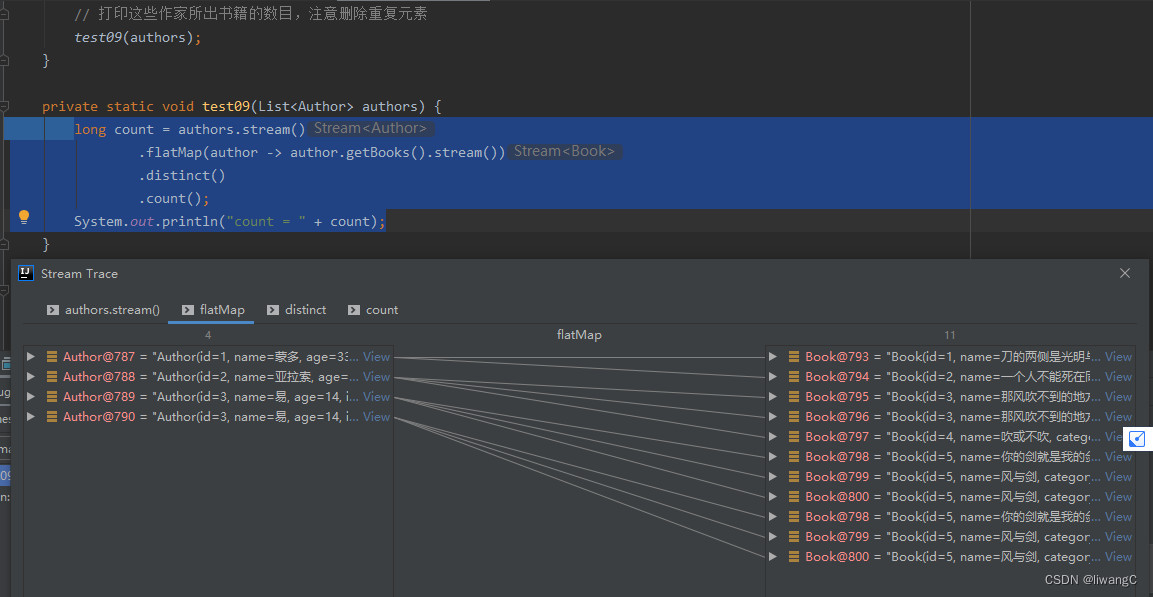This screenshot has width=1153, height=597.
Task: Click the Book@793 object icon
Action: click(794, 357)
